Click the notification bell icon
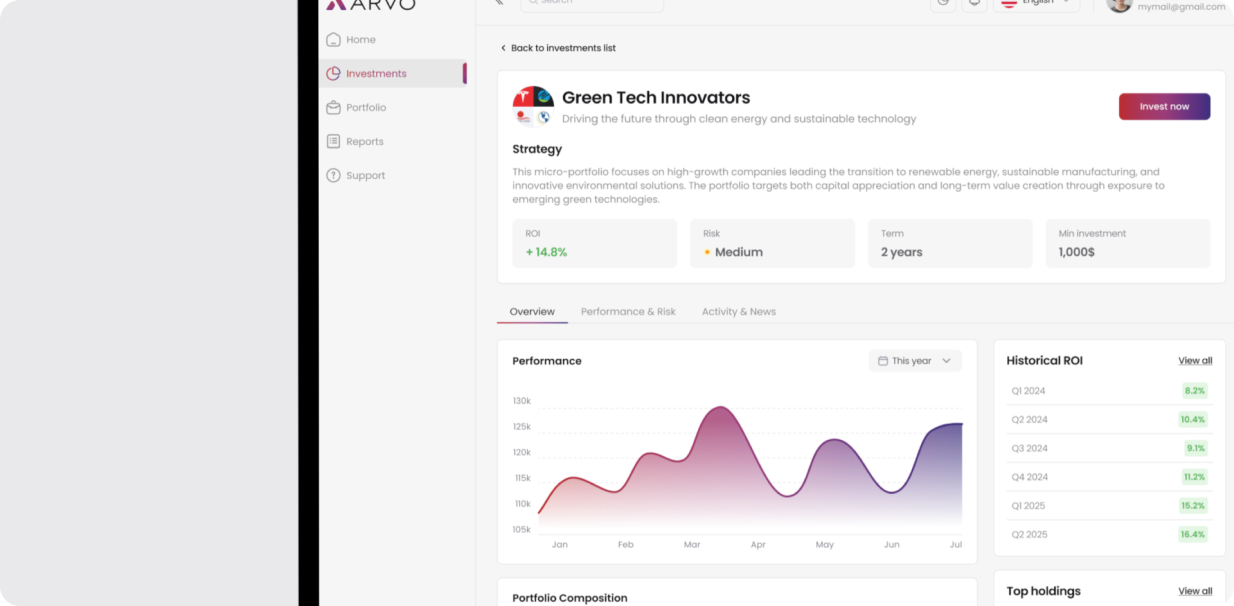The height and width of the screenshot is (606, 1234). click(x=975, y=3)
